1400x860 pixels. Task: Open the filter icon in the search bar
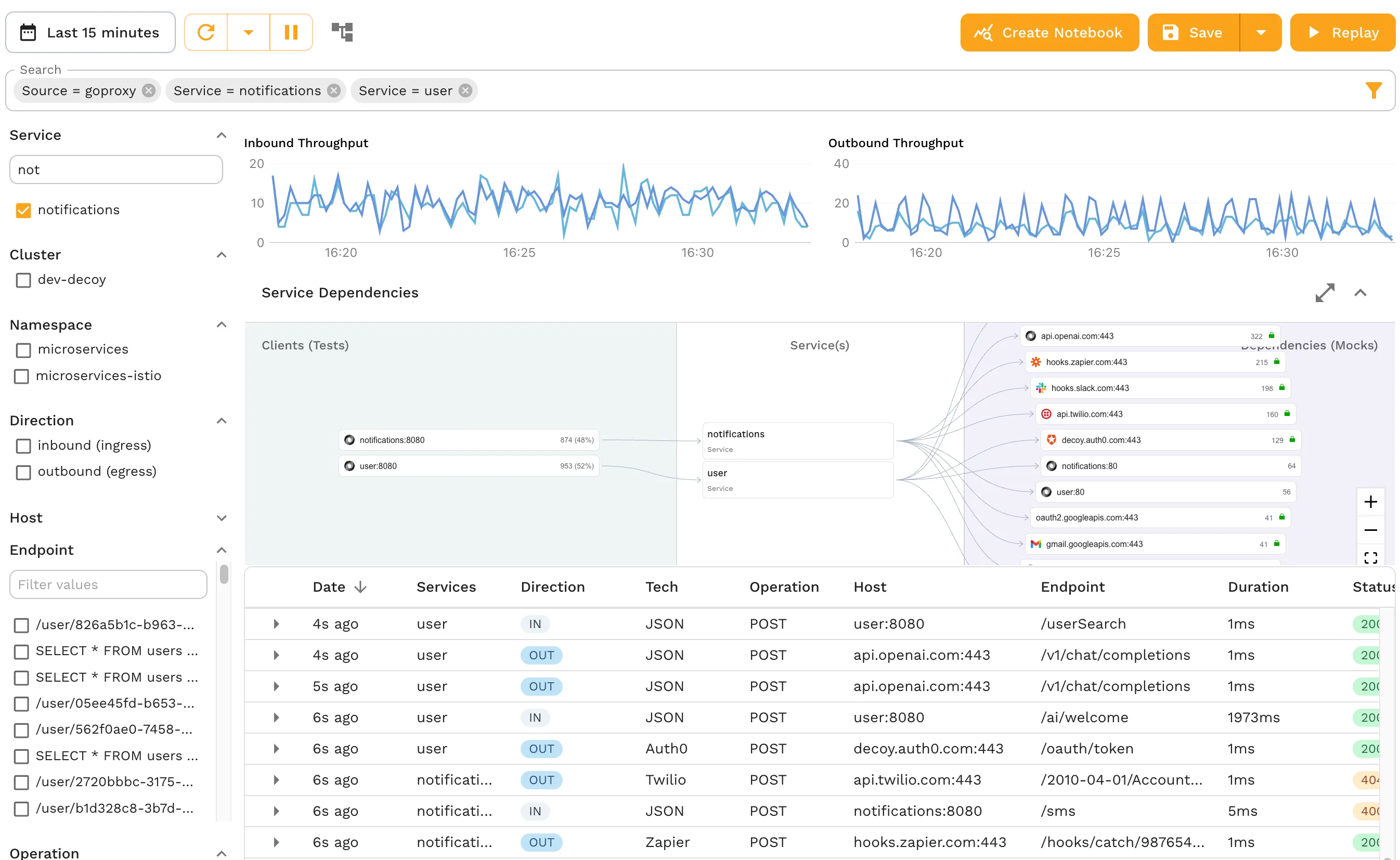[x=1374, y=90]
